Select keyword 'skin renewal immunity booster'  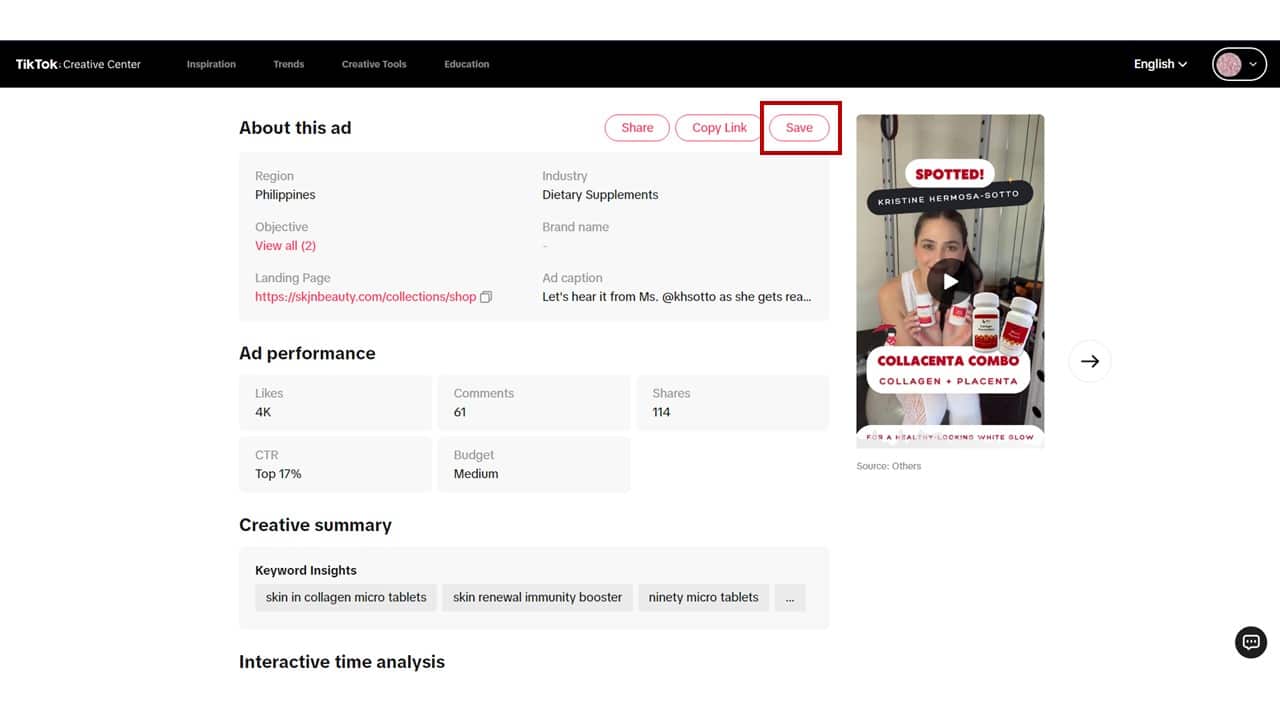tap(537, 598)
